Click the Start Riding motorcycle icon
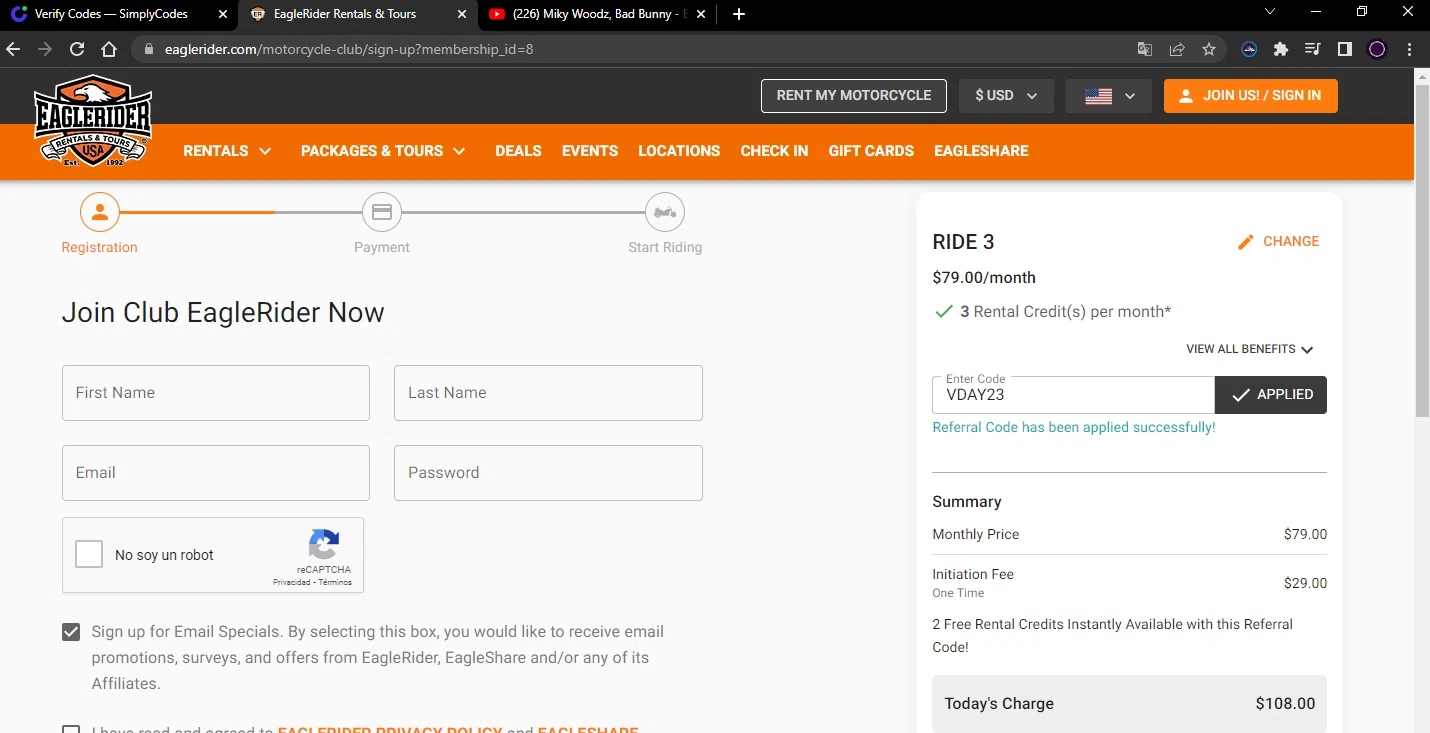 click(x=665, y=212)
